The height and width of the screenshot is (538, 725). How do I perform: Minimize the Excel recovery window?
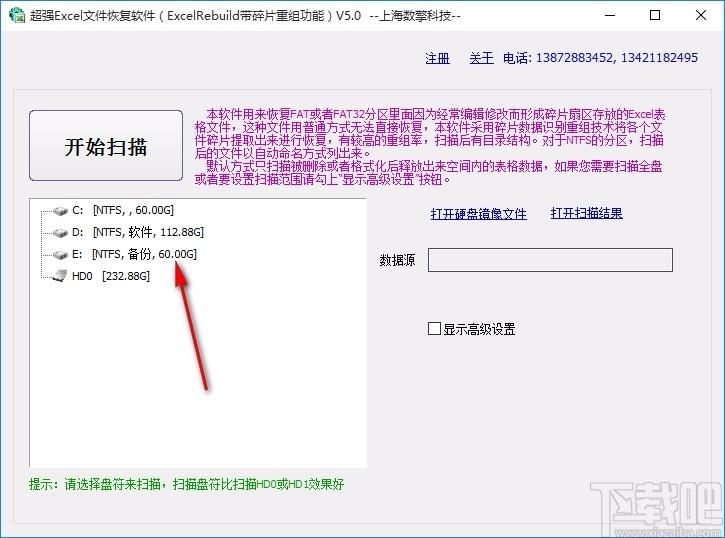pos(608,16)
